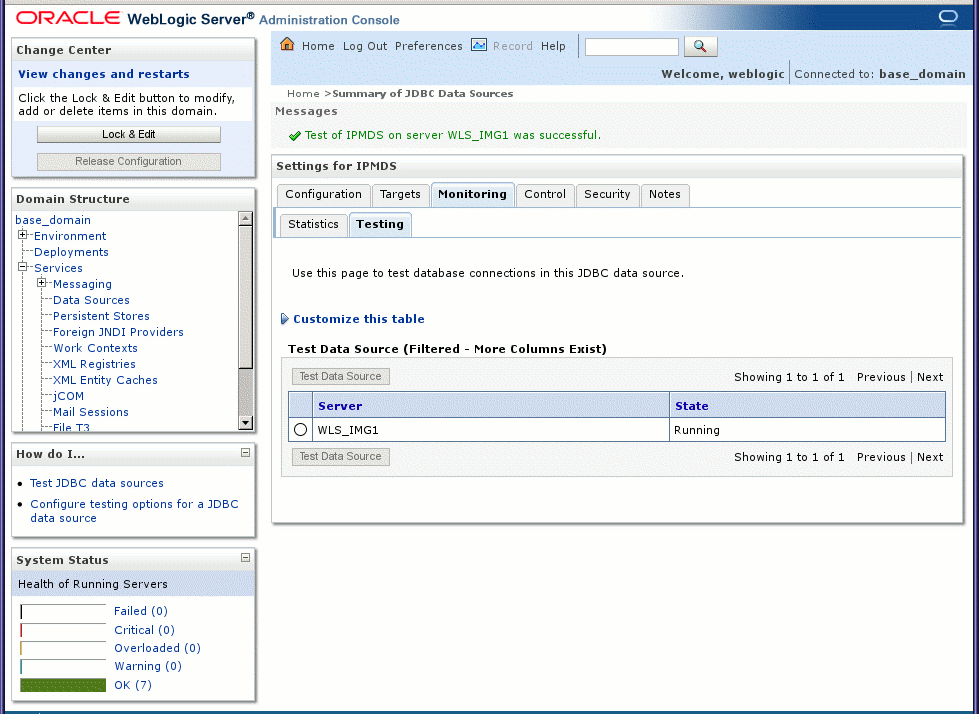Click Summary of JDBC Data Sources breadcrumb
Viewport: 979px width, 714px height.
[x=423, y=94]
